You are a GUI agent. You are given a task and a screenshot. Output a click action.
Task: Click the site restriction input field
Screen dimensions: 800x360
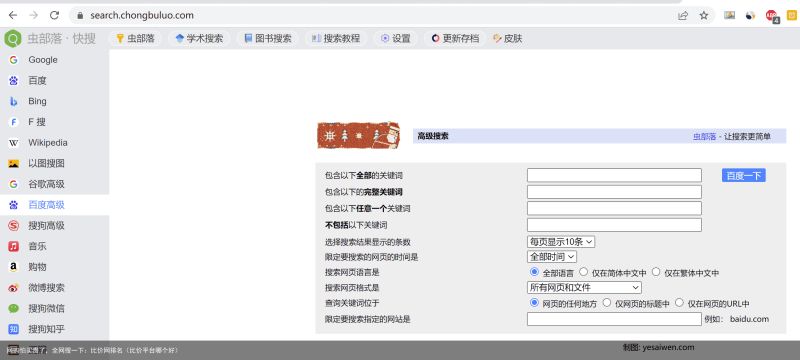pos(614,319)
